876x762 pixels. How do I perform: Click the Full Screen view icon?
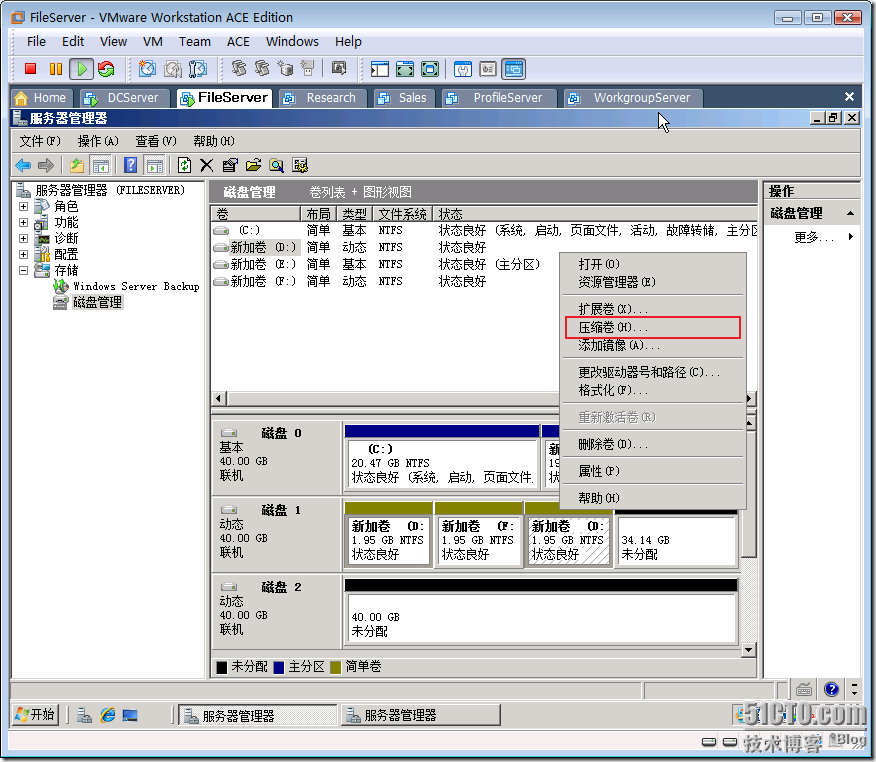405,69
